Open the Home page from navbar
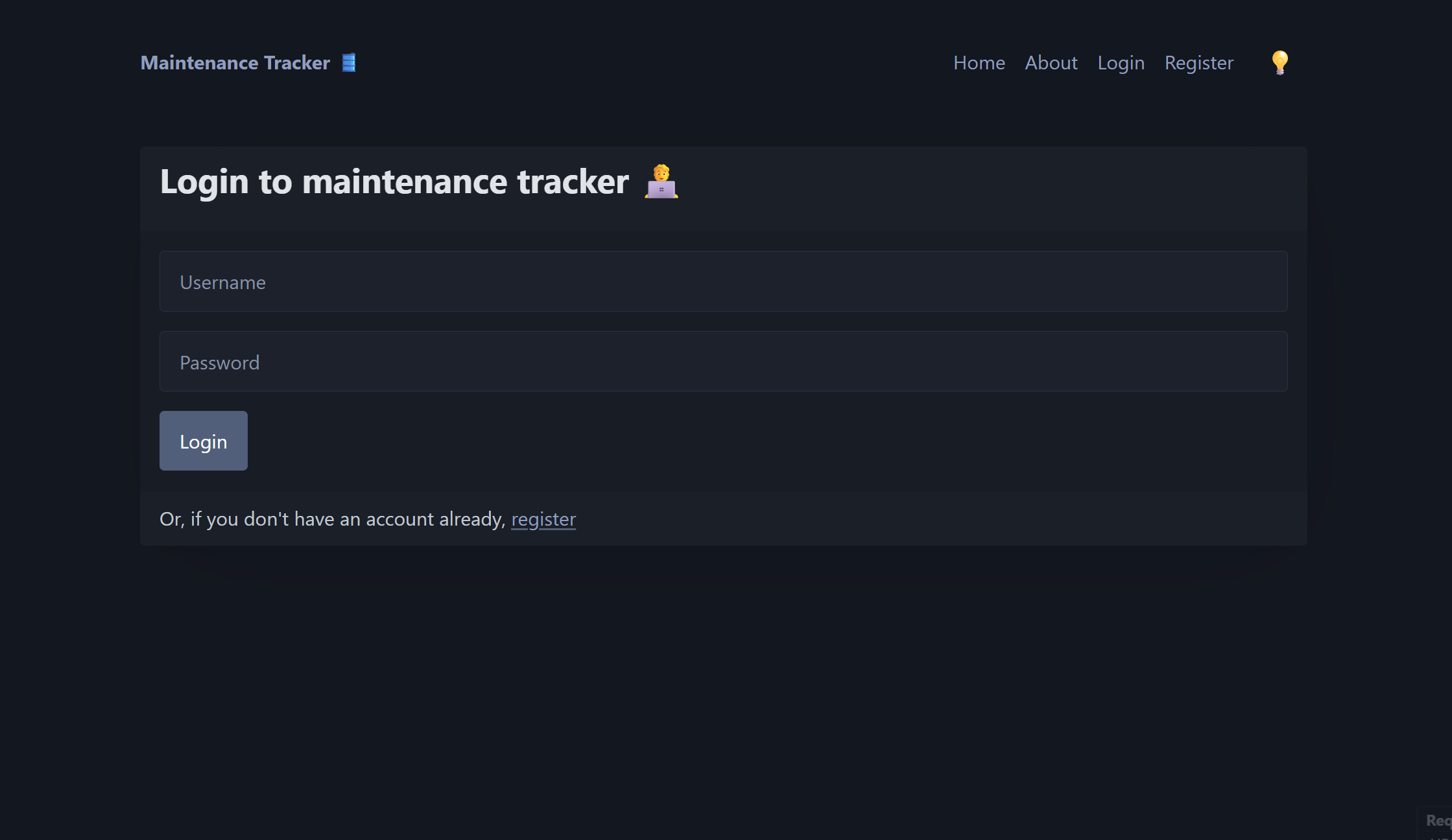Viewport: 1452px width, 840px height. (979, 63)
